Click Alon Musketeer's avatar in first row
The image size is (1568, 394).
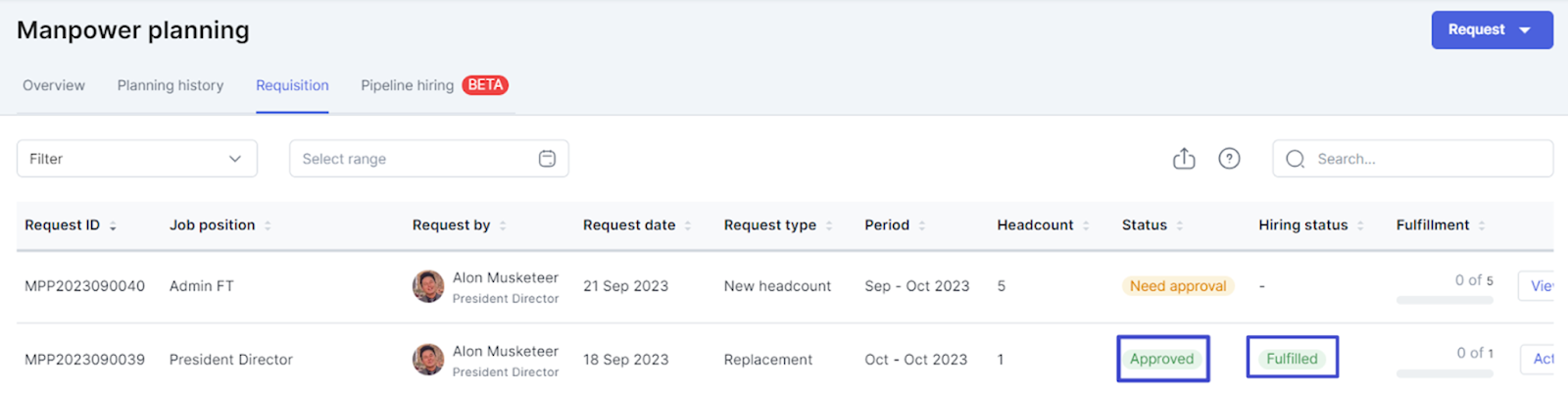pos(428,286)
